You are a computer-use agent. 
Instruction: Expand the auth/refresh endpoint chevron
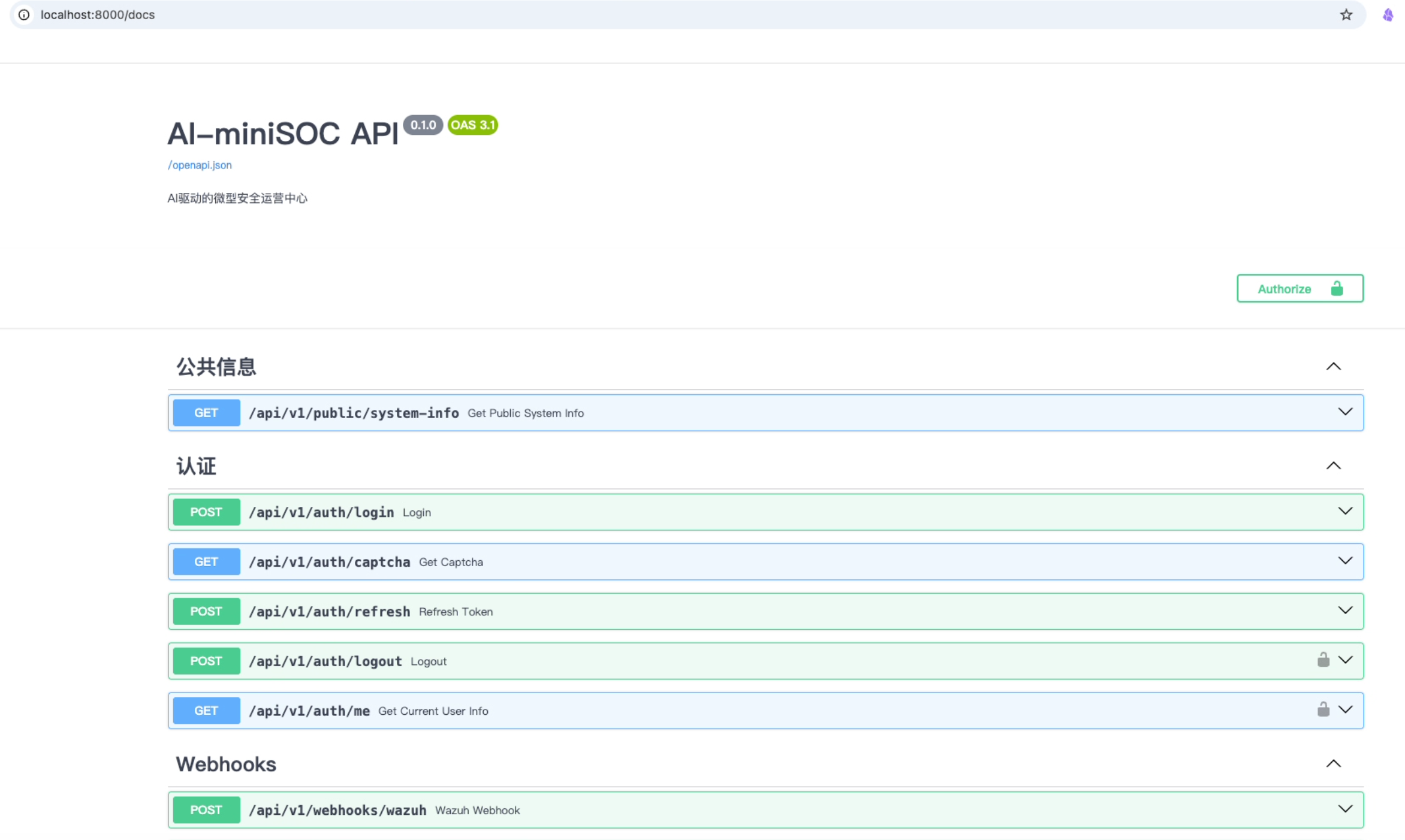[1346, 611]
